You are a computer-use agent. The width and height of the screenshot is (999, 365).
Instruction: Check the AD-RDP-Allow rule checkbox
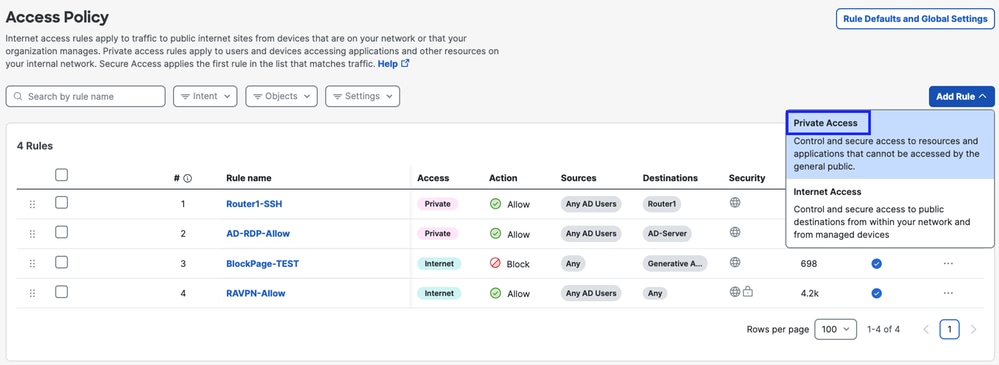point(61,232)
